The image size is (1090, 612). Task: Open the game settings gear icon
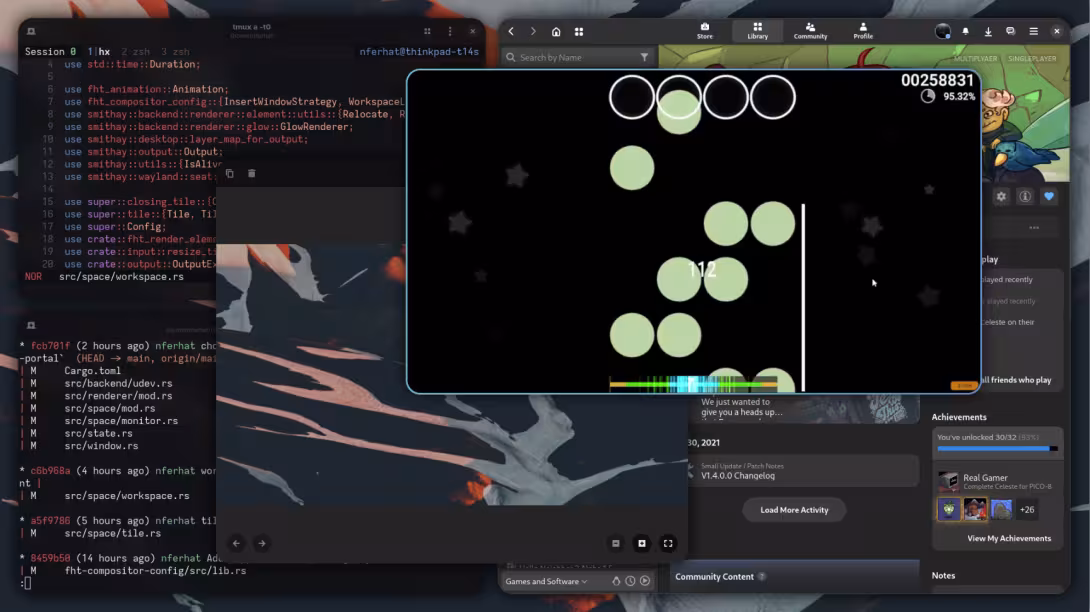point(1001,196)
